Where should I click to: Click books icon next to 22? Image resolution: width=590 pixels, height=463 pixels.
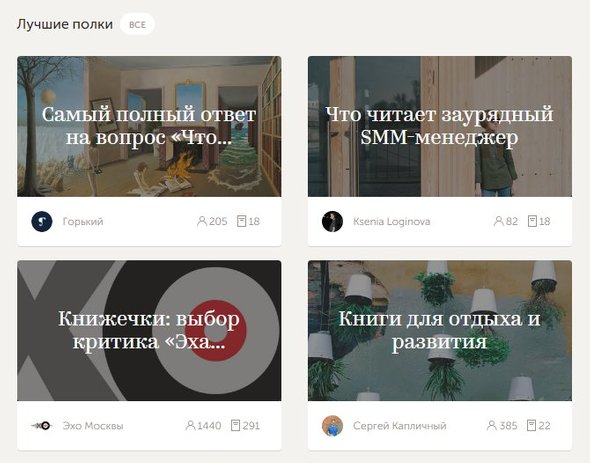pos(531,425)
